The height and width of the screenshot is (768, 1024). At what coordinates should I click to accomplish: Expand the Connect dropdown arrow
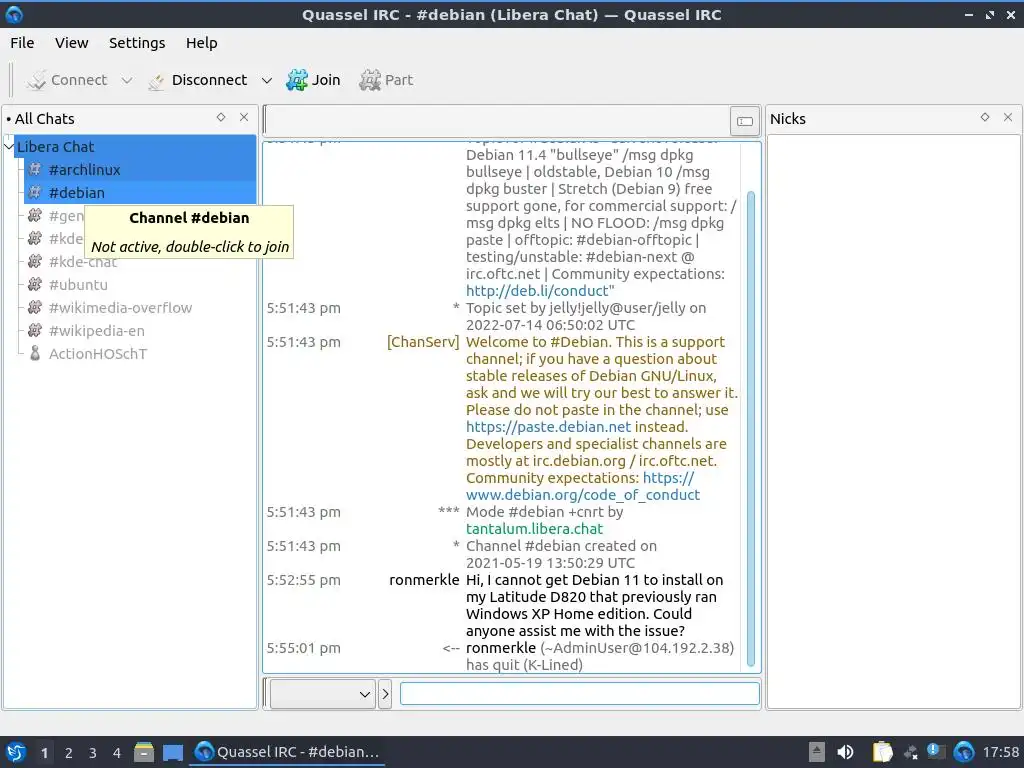coord(127,80)
